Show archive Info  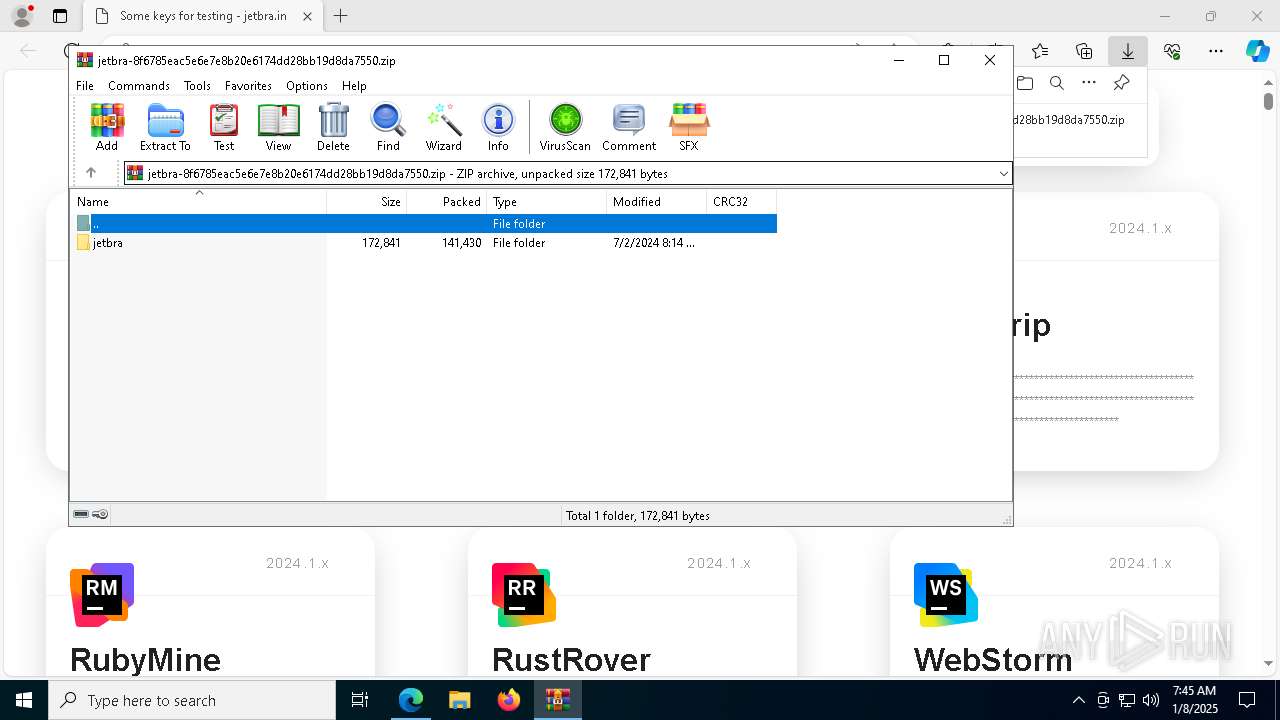pyautogui.click(x=498, y=127)
